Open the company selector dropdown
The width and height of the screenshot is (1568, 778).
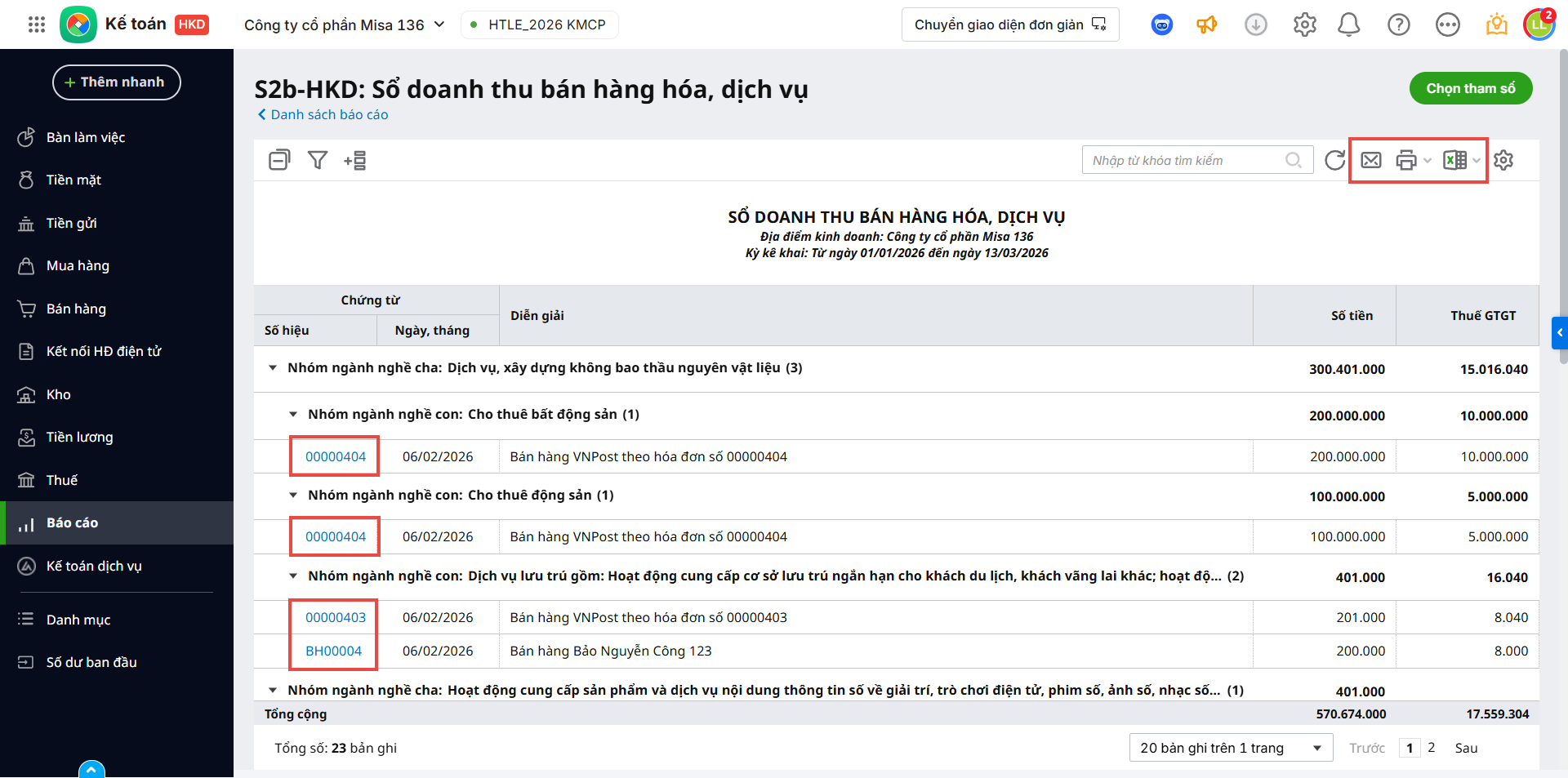344,25
